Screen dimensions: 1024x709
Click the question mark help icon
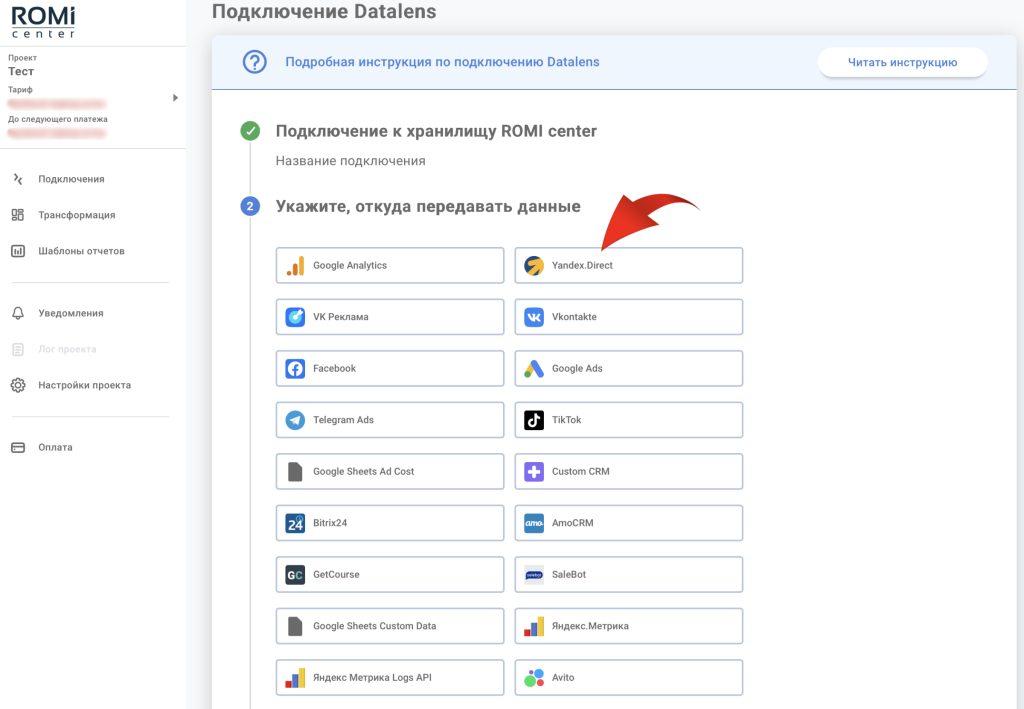[254, 62]
